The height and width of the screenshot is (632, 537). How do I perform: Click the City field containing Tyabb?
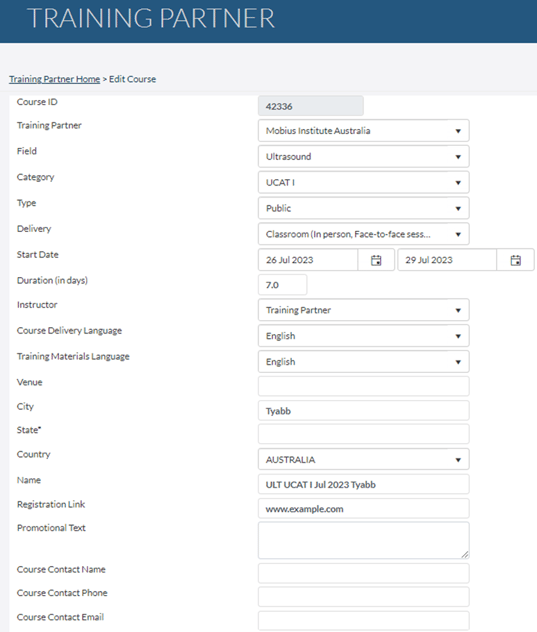pyautogui.click(x=364, y=411)
